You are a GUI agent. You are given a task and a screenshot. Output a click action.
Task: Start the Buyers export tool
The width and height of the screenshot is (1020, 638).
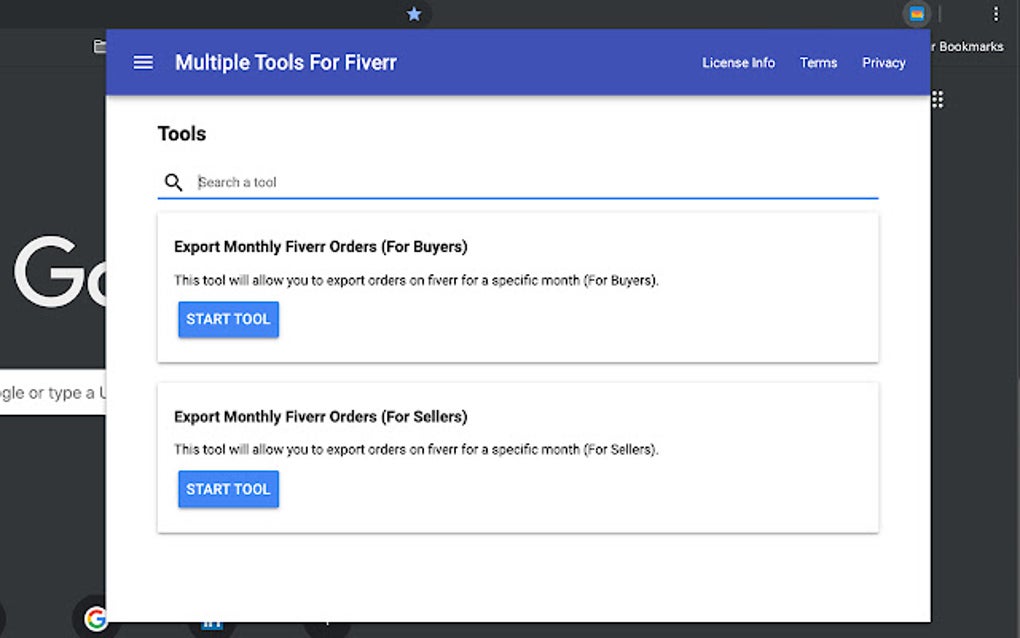228,319
